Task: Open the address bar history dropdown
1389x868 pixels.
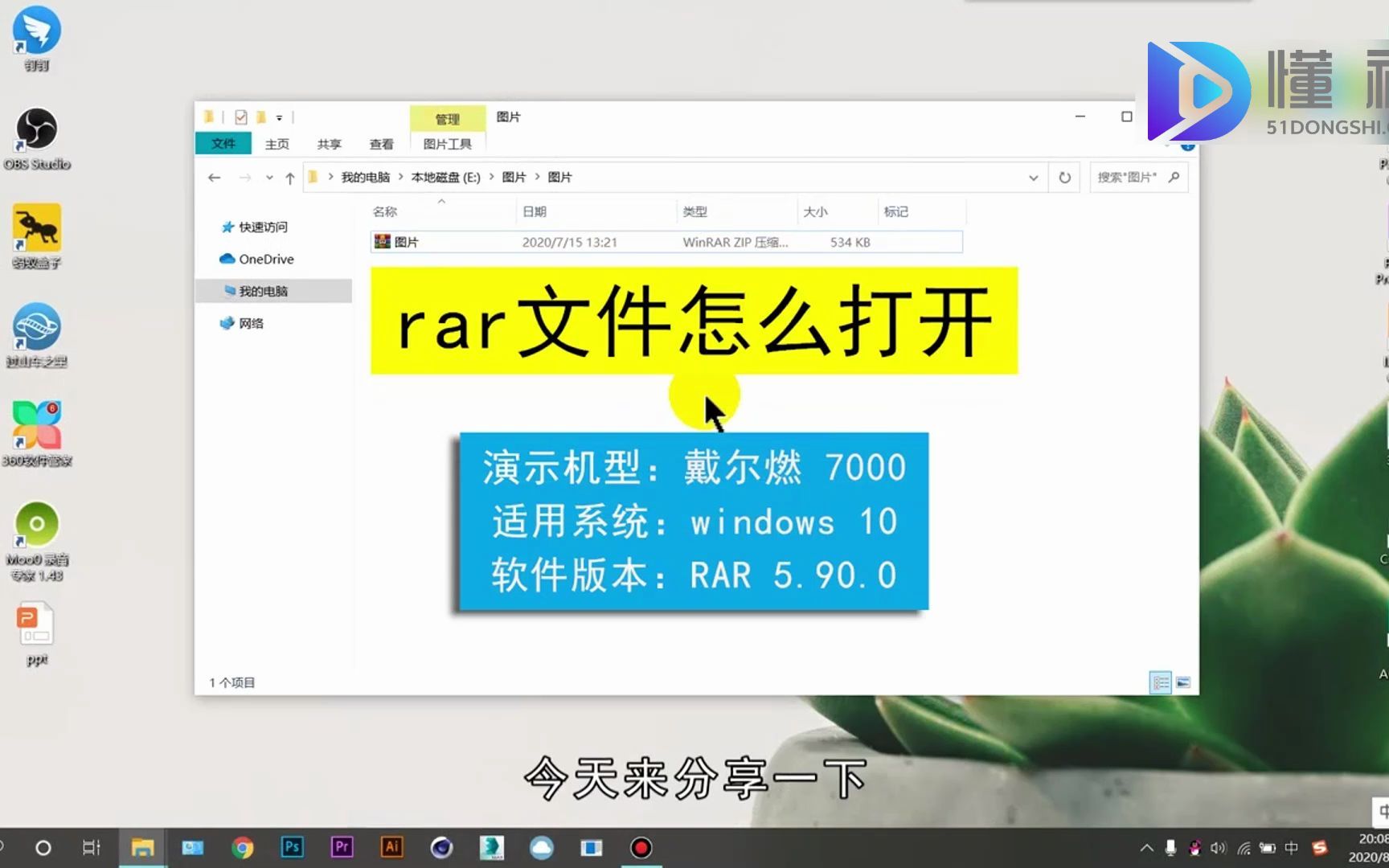Action: point(1033,178)
